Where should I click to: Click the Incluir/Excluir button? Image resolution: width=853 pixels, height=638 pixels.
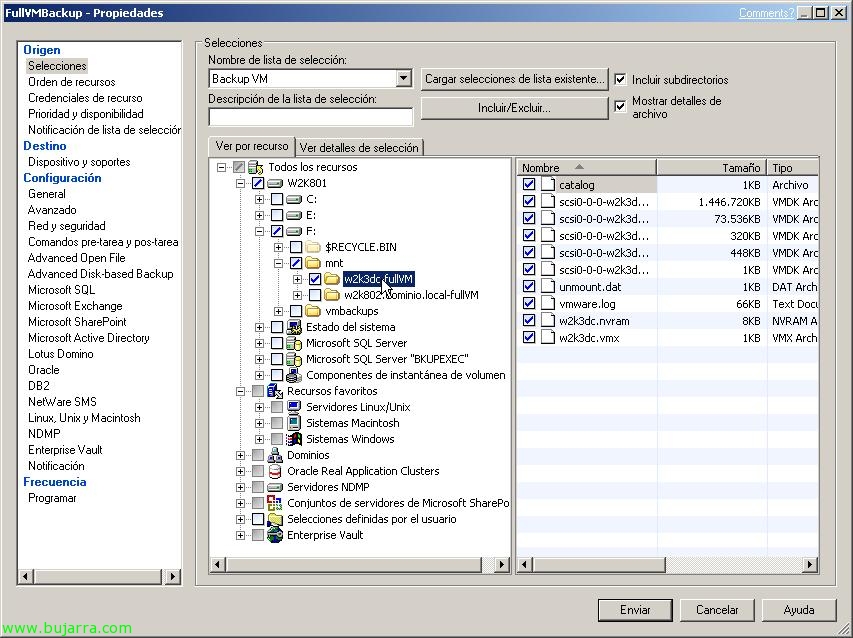(x=515, y=108)
